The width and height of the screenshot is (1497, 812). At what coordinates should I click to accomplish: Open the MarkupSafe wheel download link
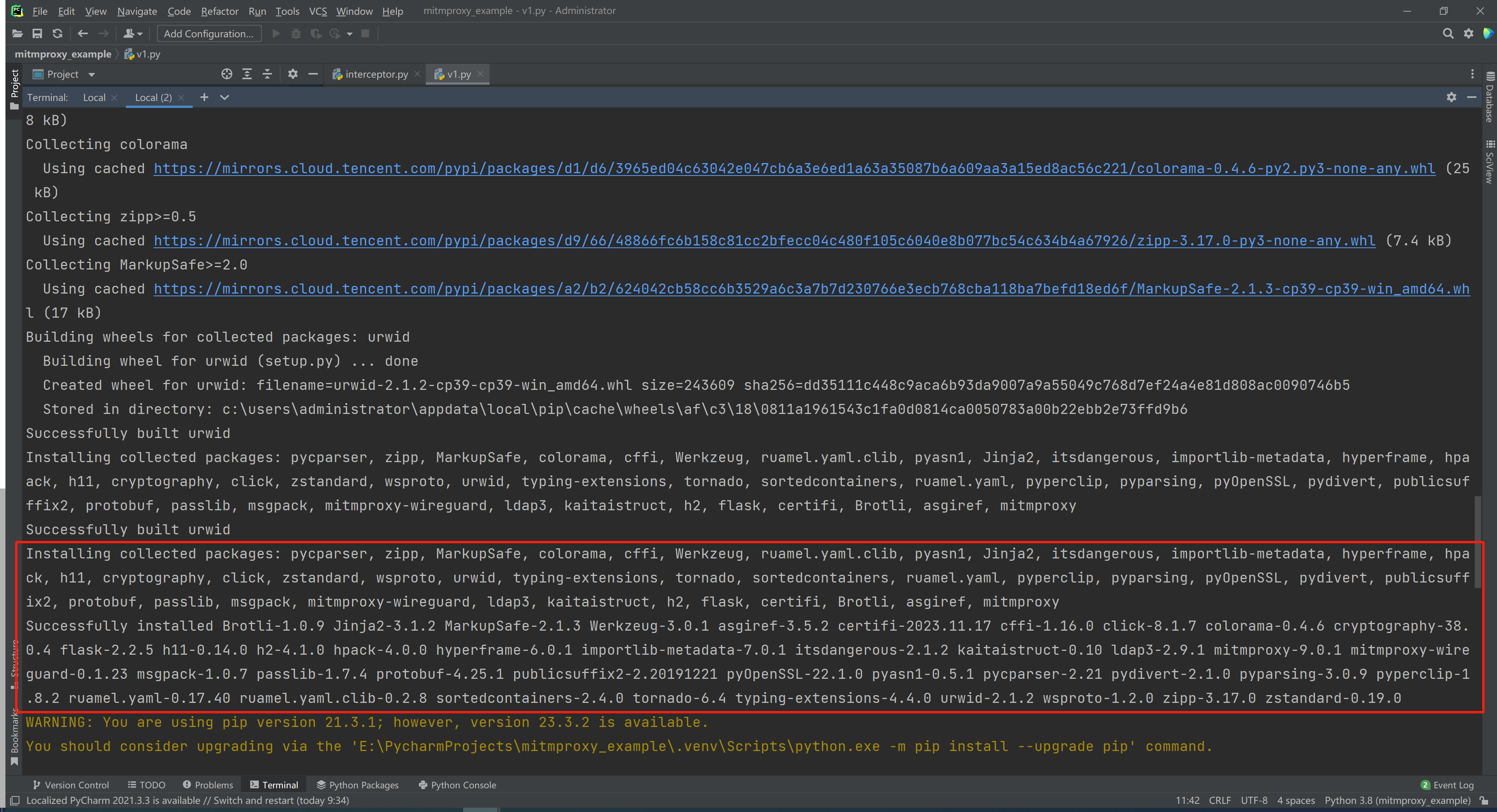pos(811,289)
